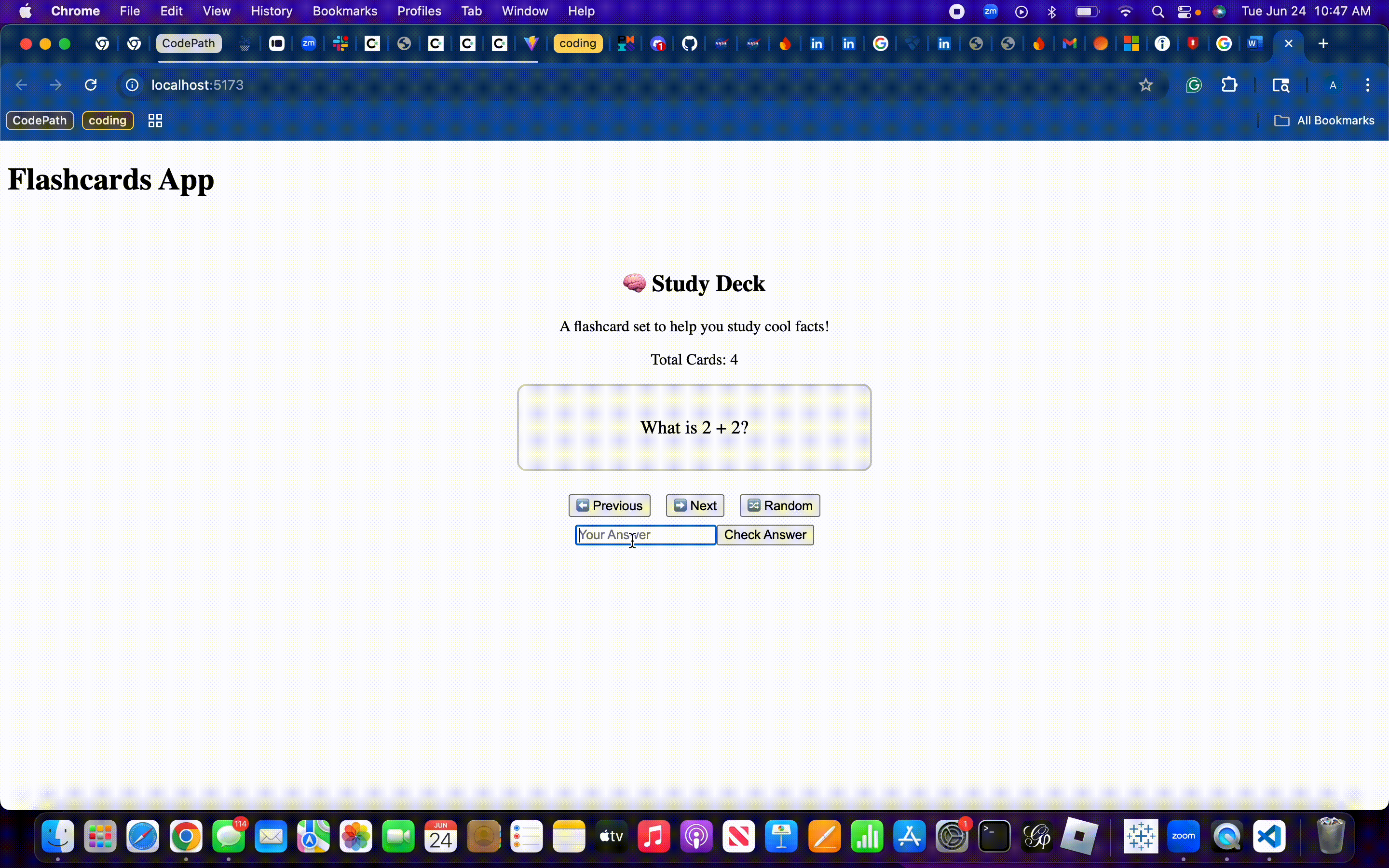Click the browser forward arrow

(55, 85)
